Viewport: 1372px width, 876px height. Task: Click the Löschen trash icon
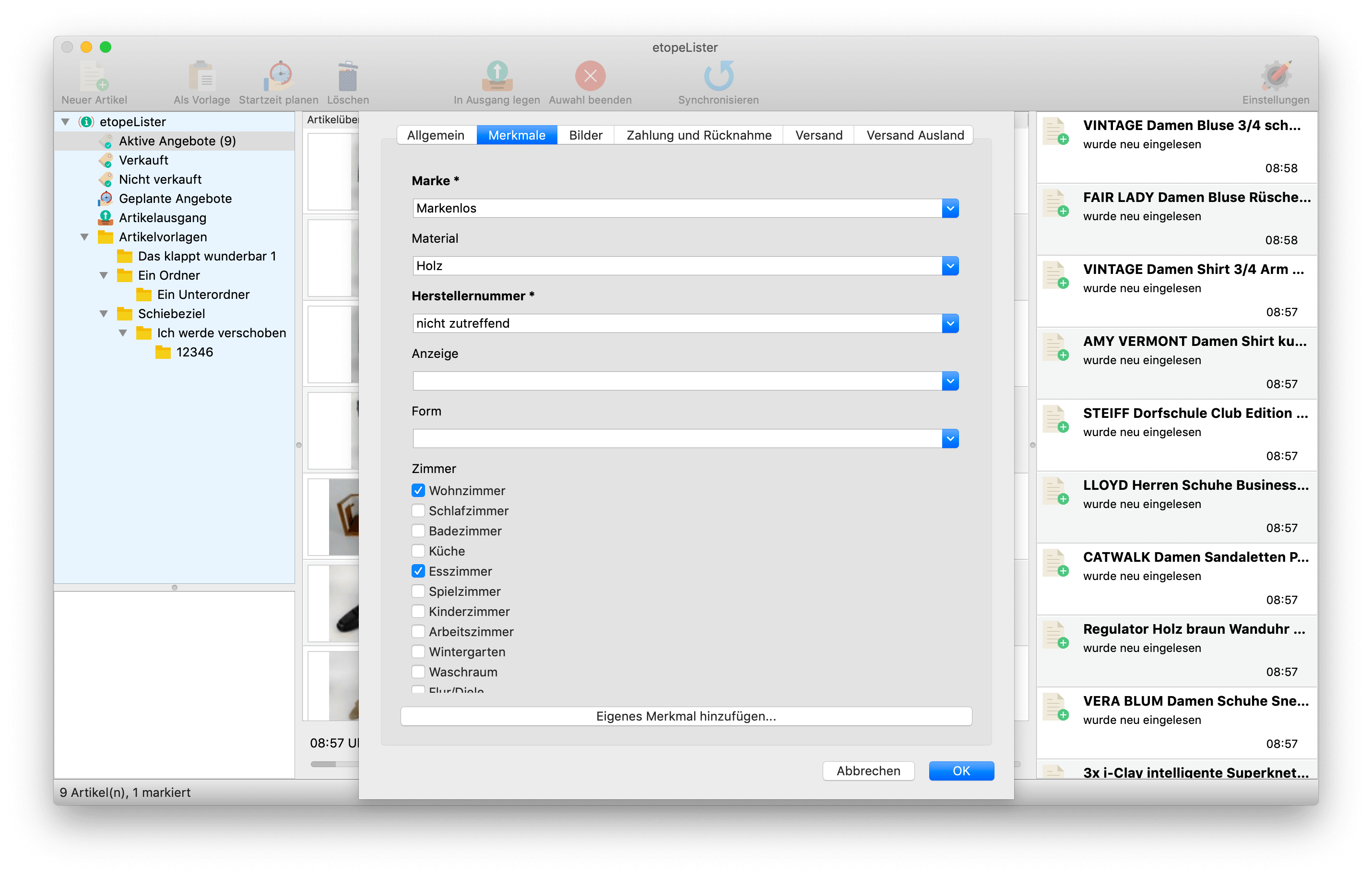348,76
